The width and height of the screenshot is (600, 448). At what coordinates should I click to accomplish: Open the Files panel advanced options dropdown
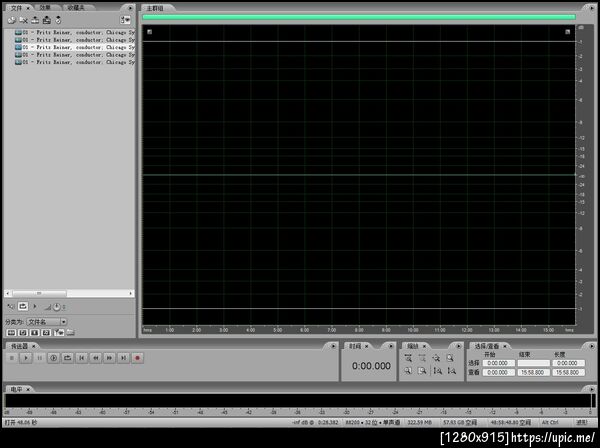pos(125,20)
